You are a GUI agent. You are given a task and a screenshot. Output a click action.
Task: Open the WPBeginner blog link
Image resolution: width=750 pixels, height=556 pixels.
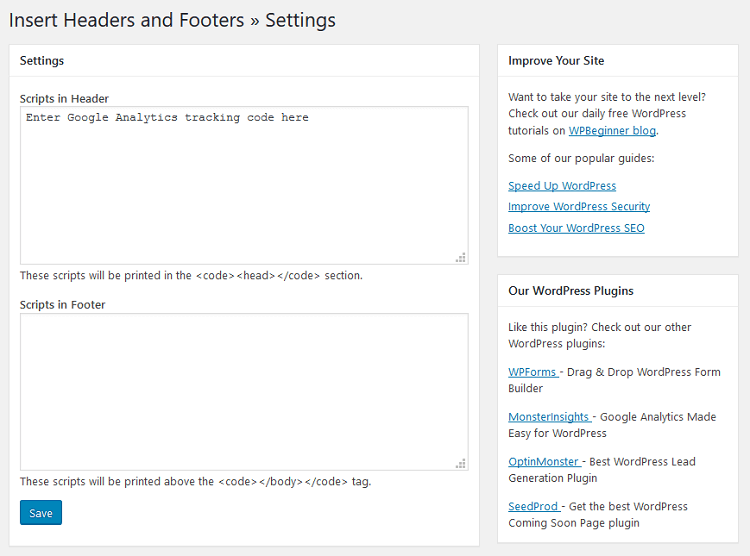pyautogui.click(x=612, y=131)
